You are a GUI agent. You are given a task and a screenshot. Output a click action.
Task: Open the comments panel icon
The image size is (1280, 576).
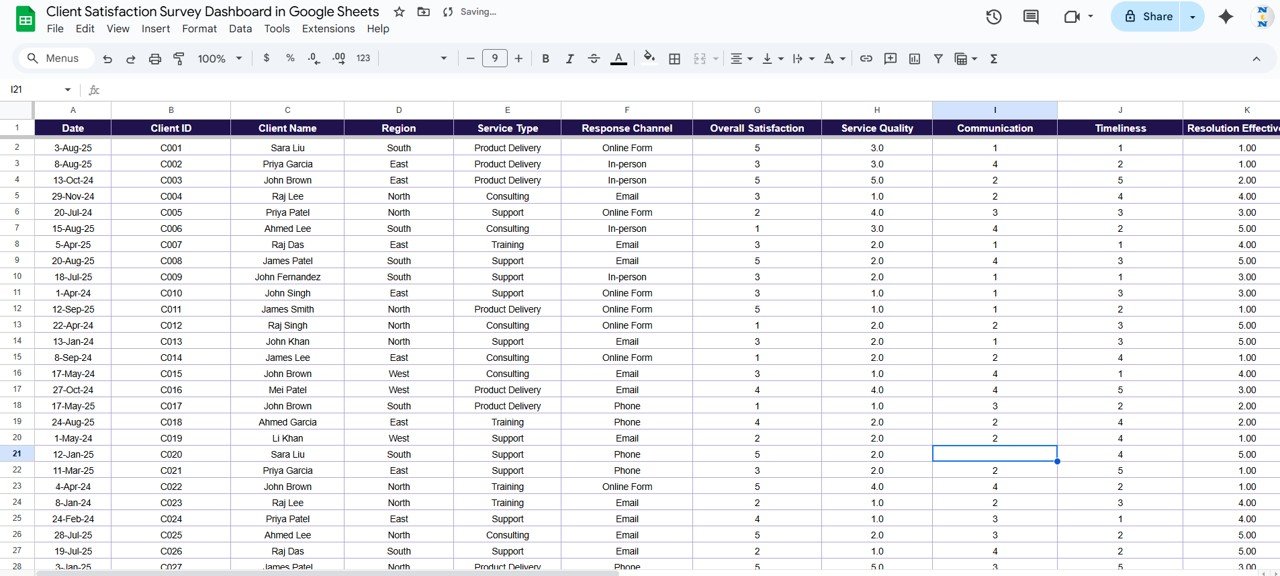[1031, 17]
